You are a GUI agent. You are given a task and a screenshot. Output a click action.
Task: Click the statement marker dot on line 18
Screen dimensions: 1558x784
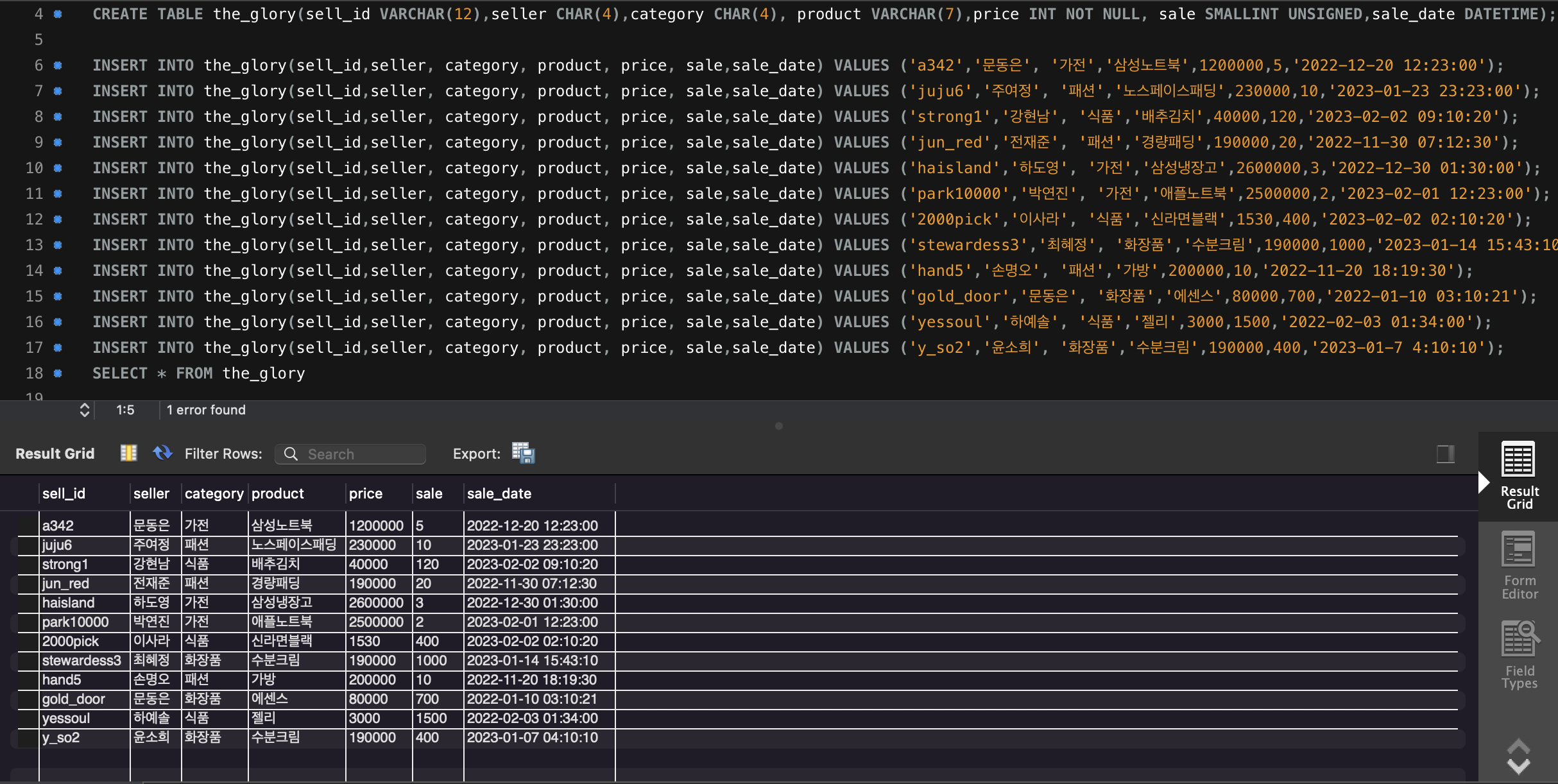(x=58, y=373)
